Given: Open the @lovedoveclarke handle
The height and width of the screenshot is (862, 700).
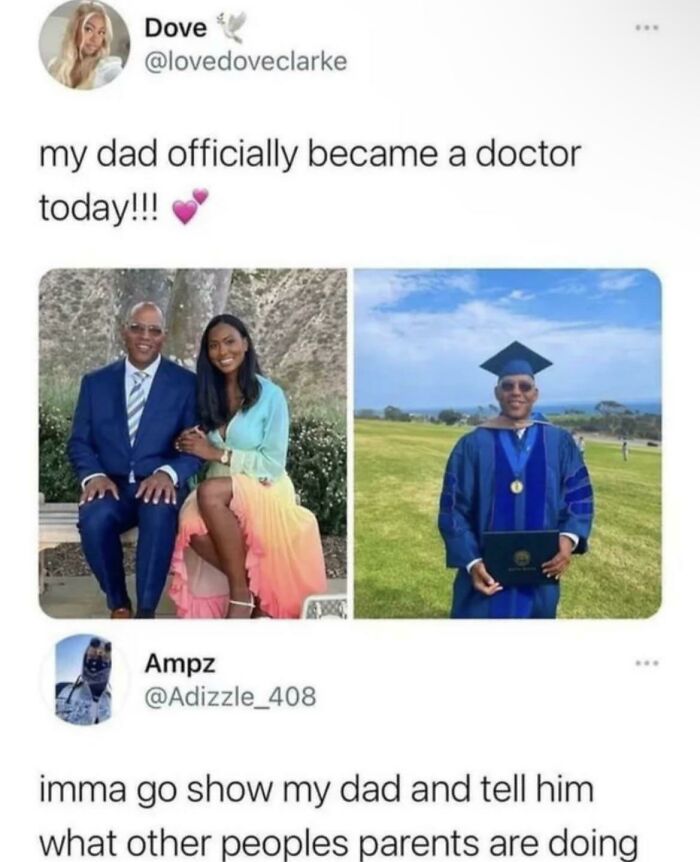Looking at the screenshot, I should [245, 62].
